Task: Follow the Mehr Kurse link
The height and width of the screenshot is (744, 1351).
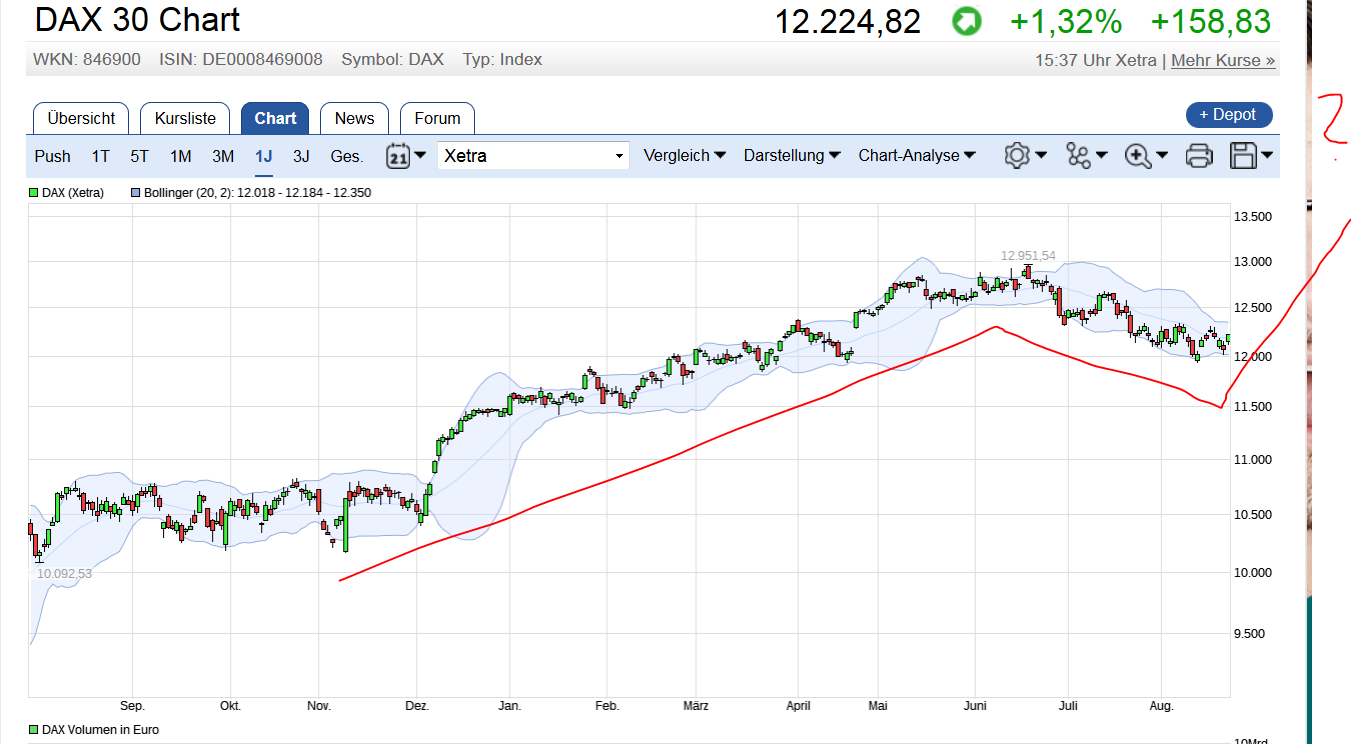Action: click(1223, 60)
